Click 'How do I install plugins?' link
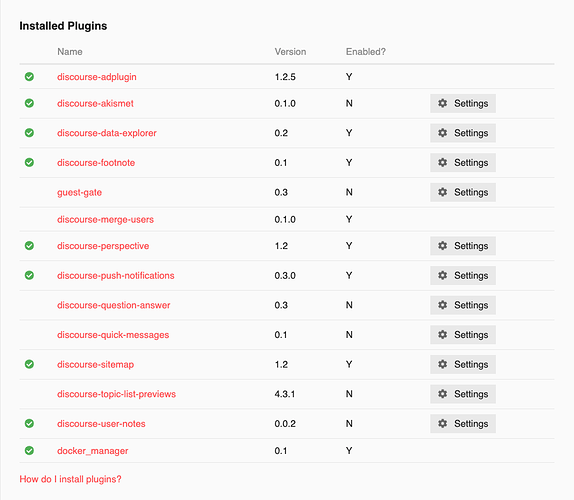The width and height of the screenshot is (574, 500). [x=70, y=479]
